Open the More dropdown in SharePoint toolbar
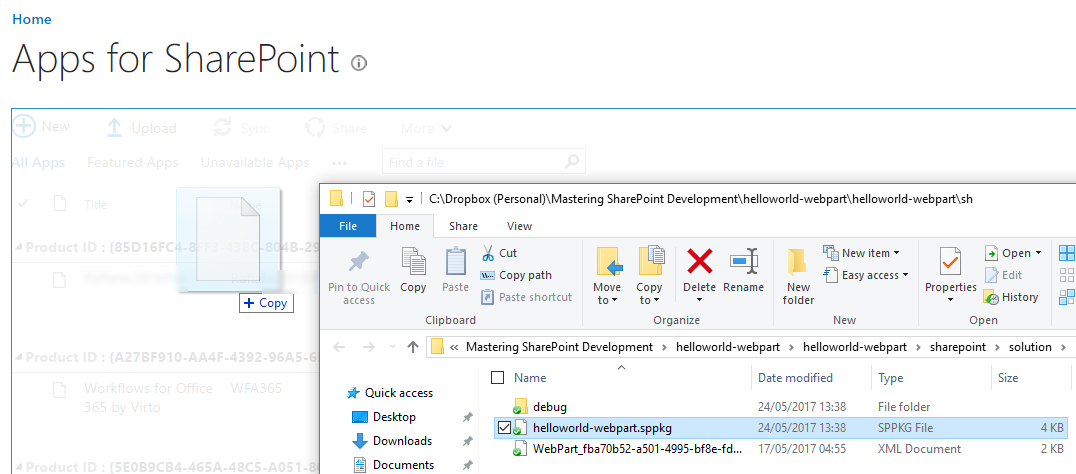This screenshot has width=1076, height=474. tap(426, 128)
